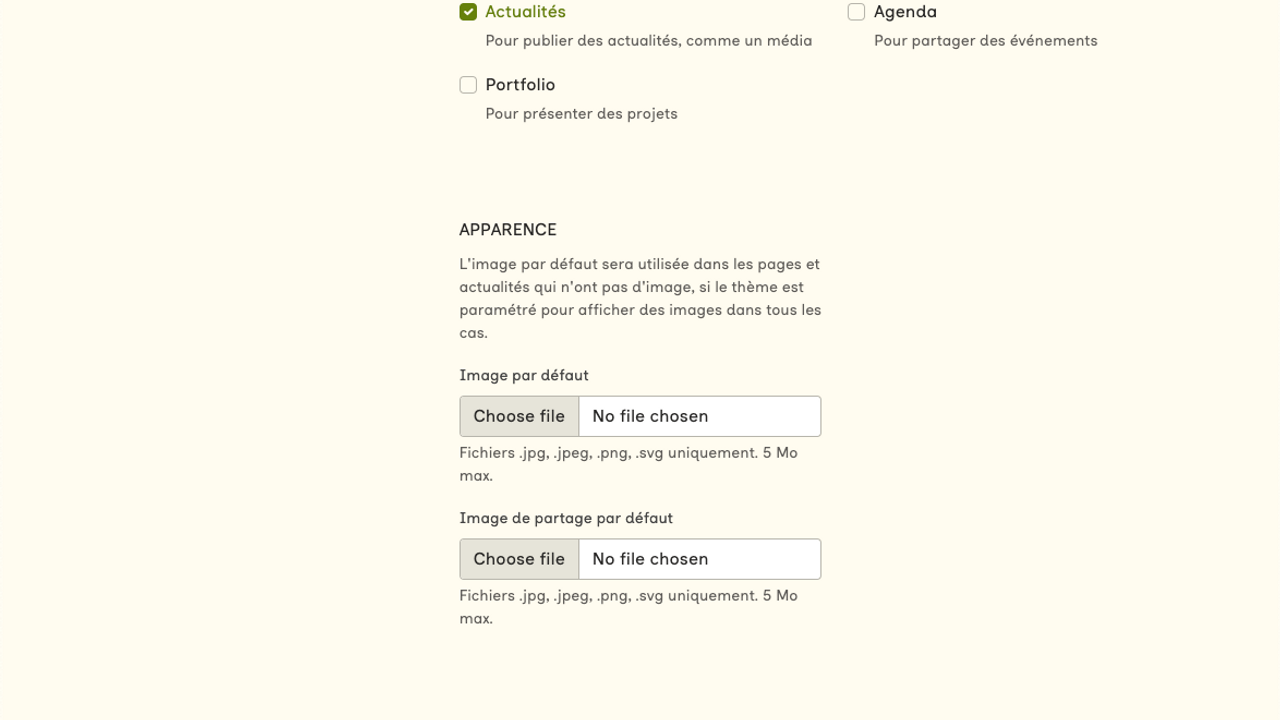Enable the Agenda checkbox
The height and width of the screenshot is (720, 1280).
(x=856, y=12)
